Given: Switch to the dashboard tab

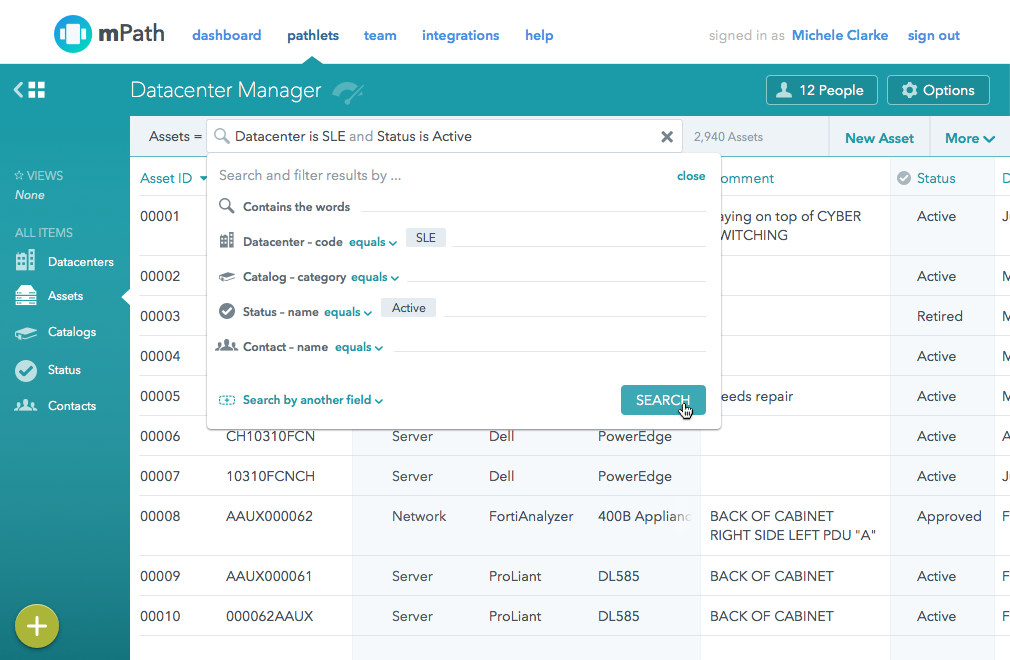Looking at the screenshot, I should [x=226, y=35].
